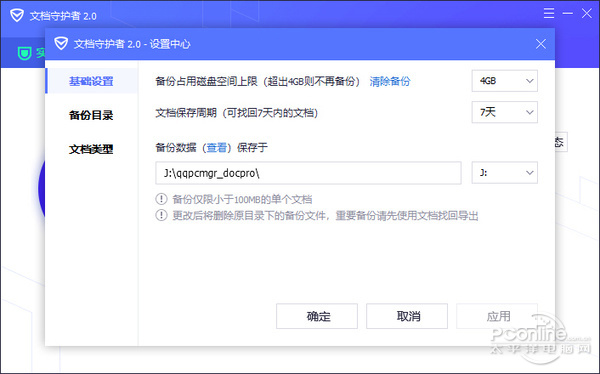Click the J:\qqpcmgr_docpro\ path field
This screenshot has width=600, height=374.
point(308,173)
